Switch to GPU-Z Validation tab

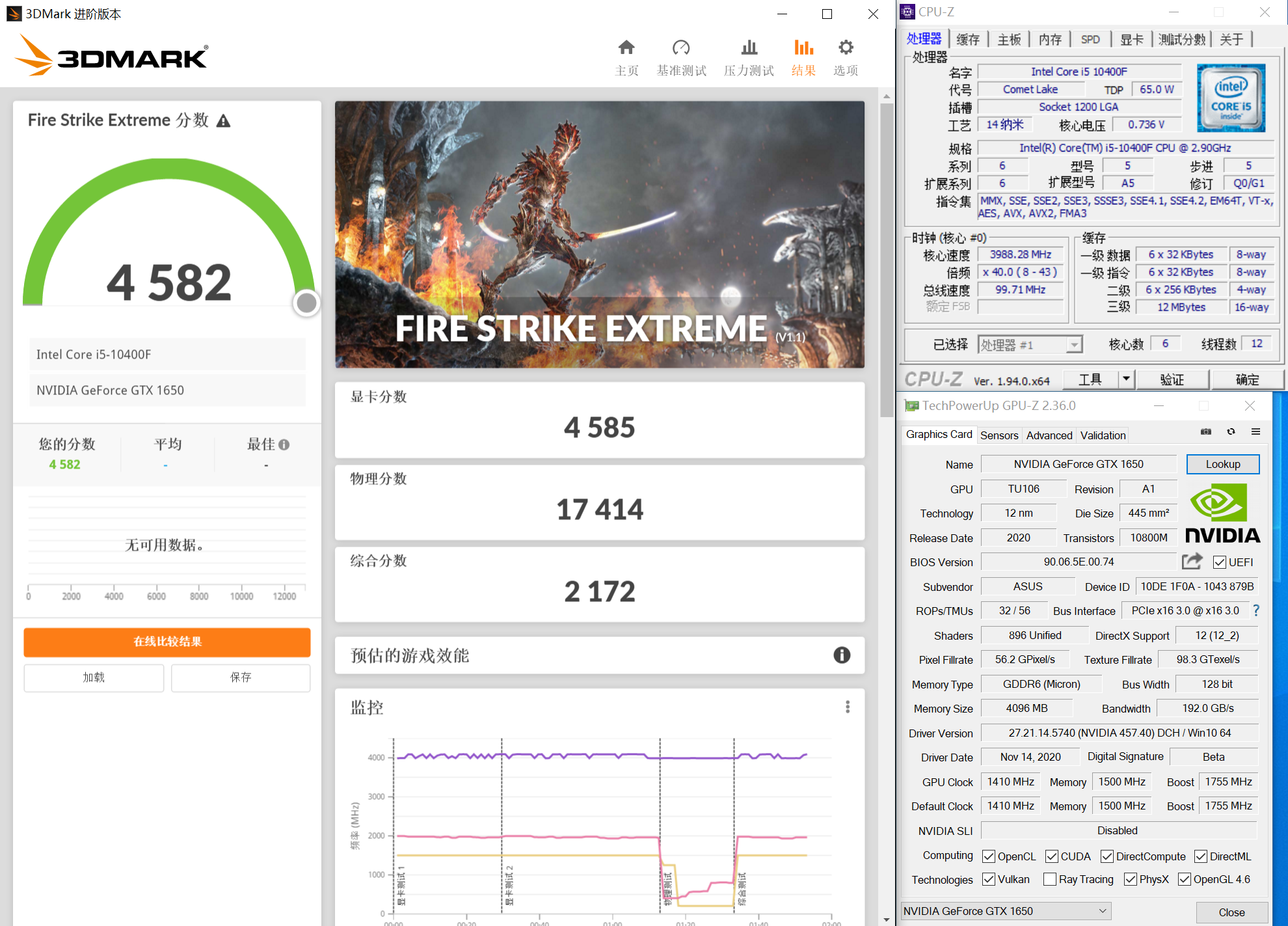1103,435
